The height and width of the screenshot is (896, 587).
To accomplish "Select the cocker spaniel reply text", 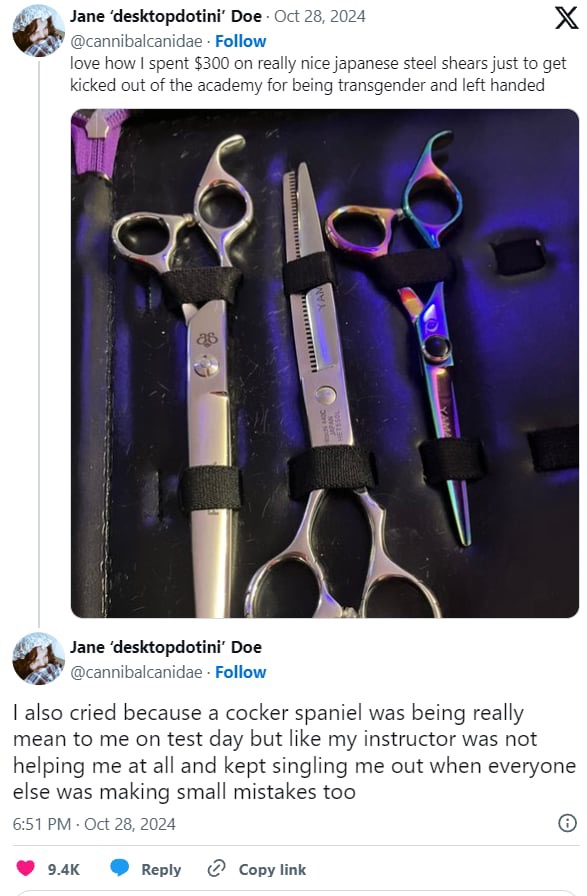I will pyautogui.click(x=294, y=752).
